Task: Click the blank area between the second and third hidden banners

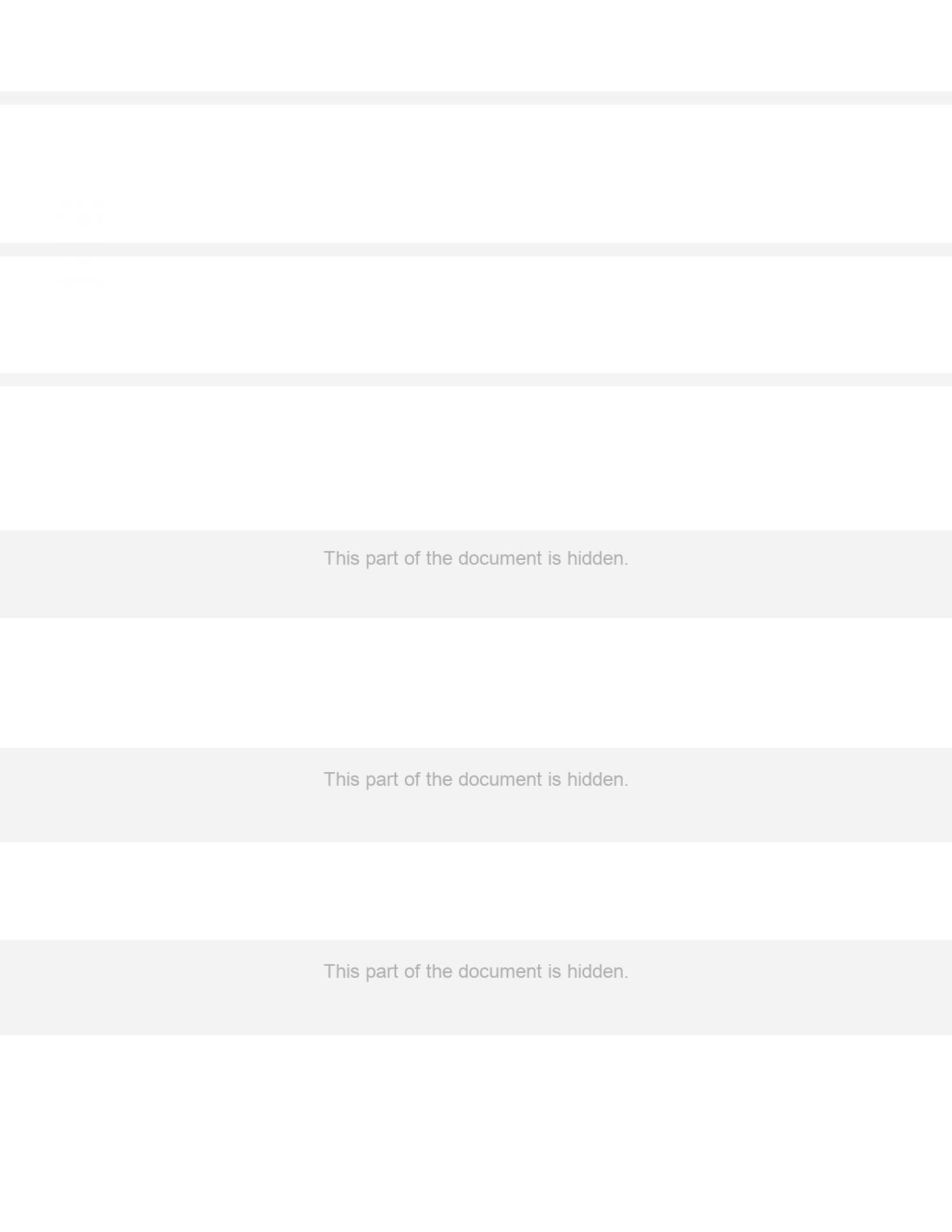Action: 476,891
